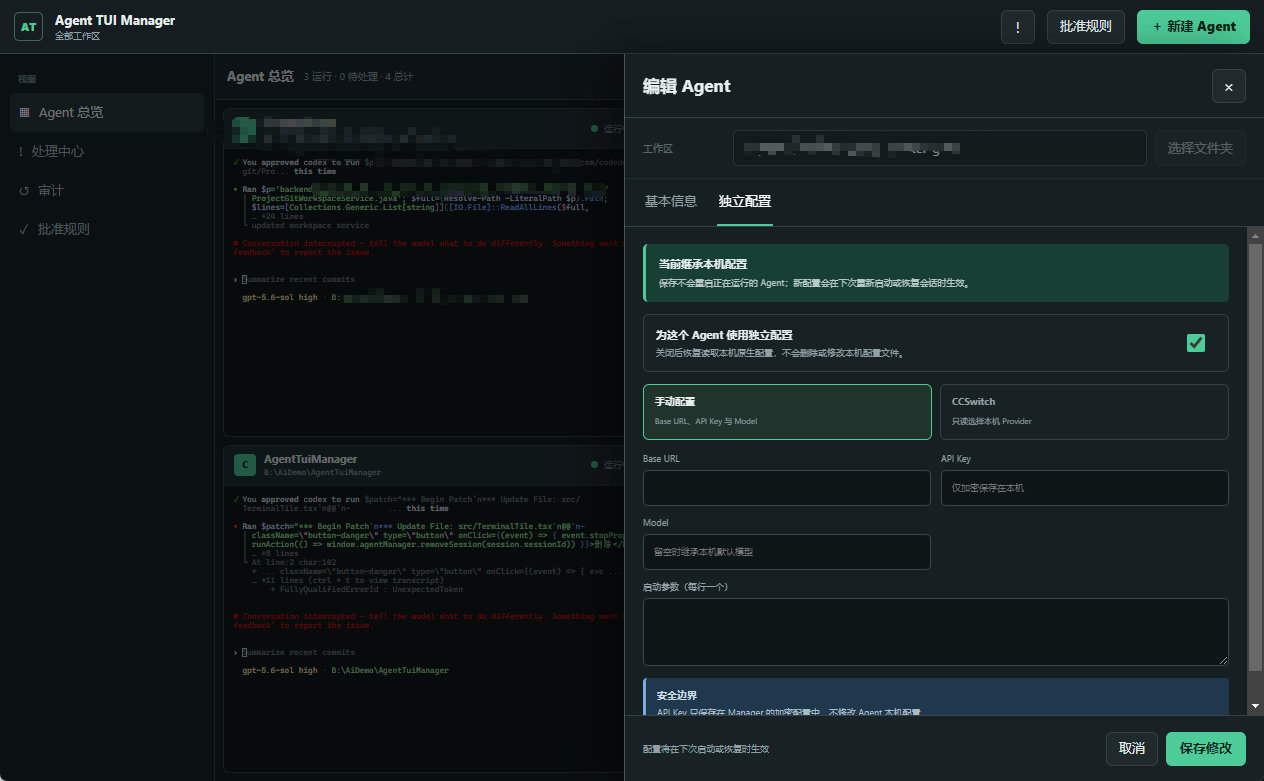The height and width of the screenshot is (781, 1264).
Task: Click the 当前继承本机配置 notice banner
Action: click(936, 273)
